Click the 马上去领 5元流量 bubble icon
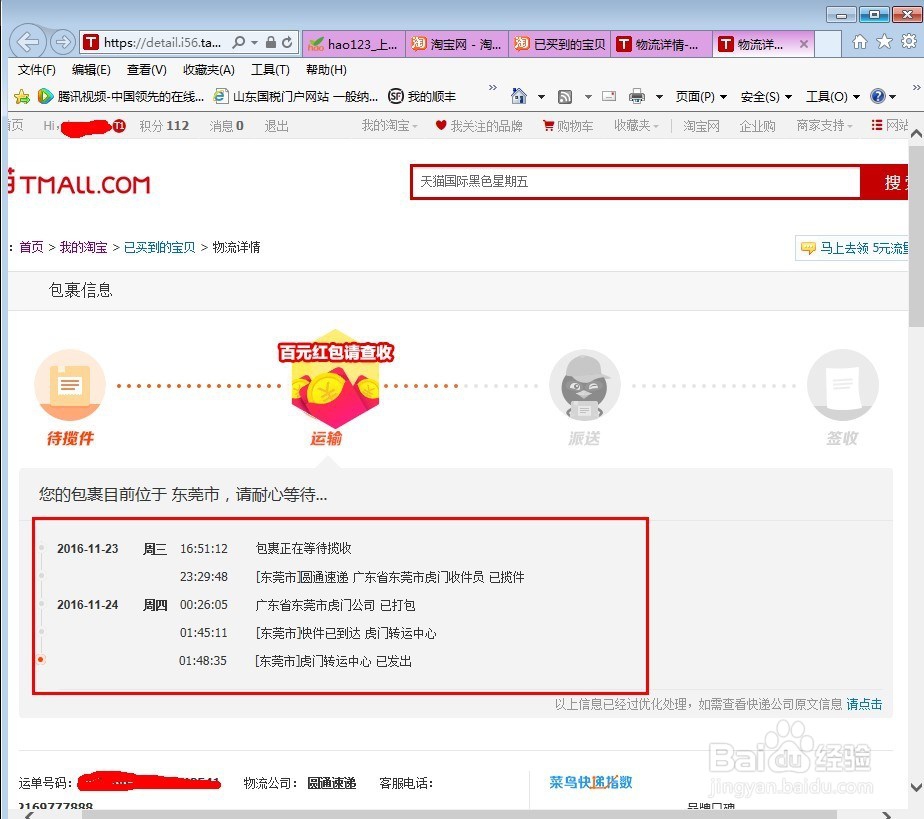The image size is (924, 819). (x=807, y=247)
